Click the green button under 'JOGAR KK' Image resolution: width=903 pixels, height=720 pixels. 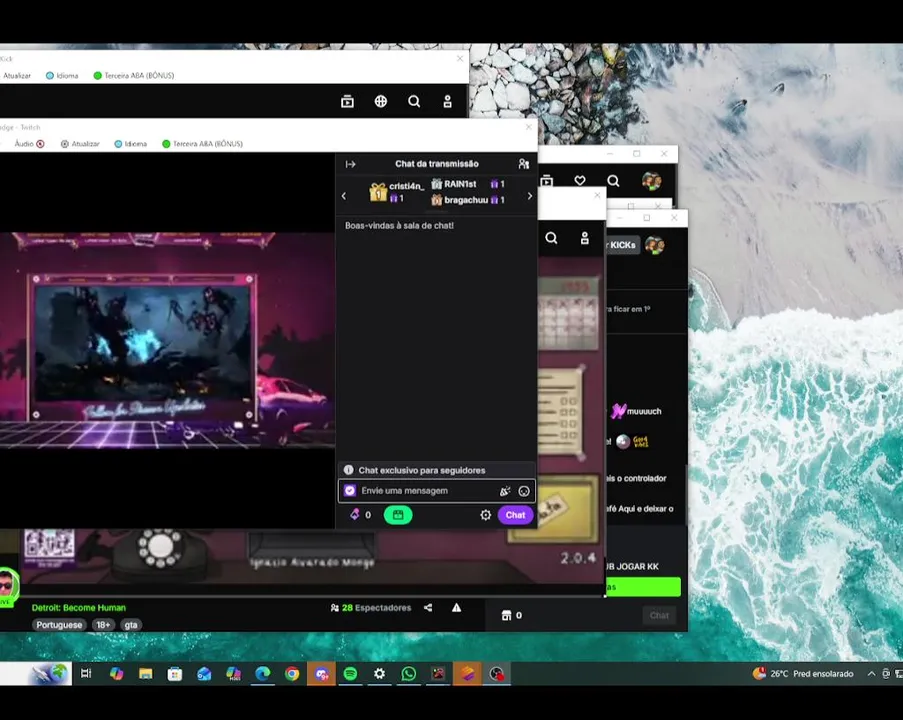point(643,587)
